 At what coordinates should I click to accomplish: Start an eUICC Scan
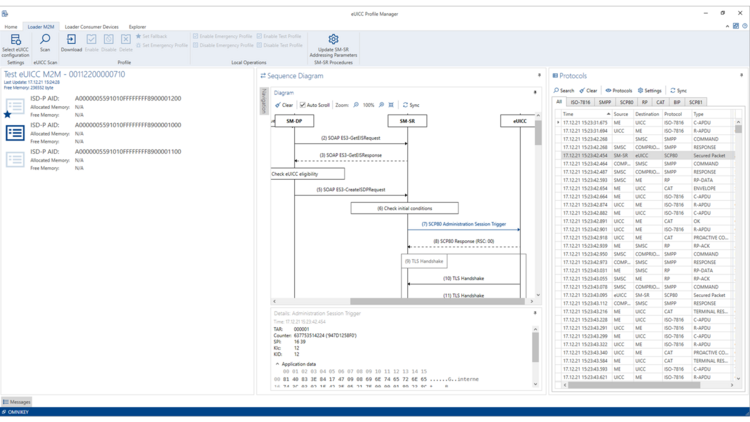(x=45, y=43)
